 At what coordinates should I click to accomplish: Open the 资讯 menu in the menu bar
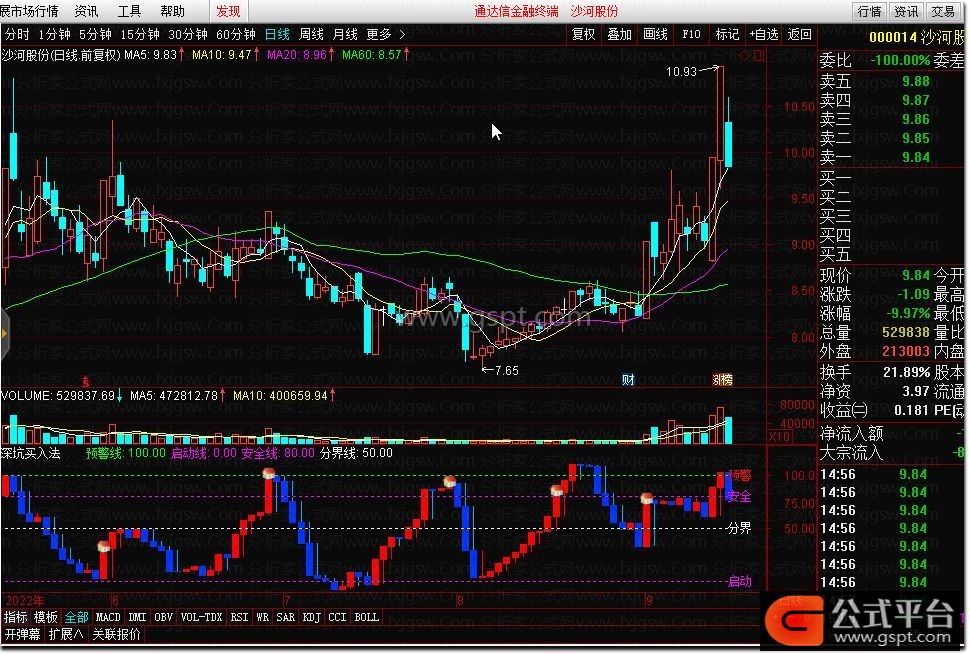(x=86, y=11)
